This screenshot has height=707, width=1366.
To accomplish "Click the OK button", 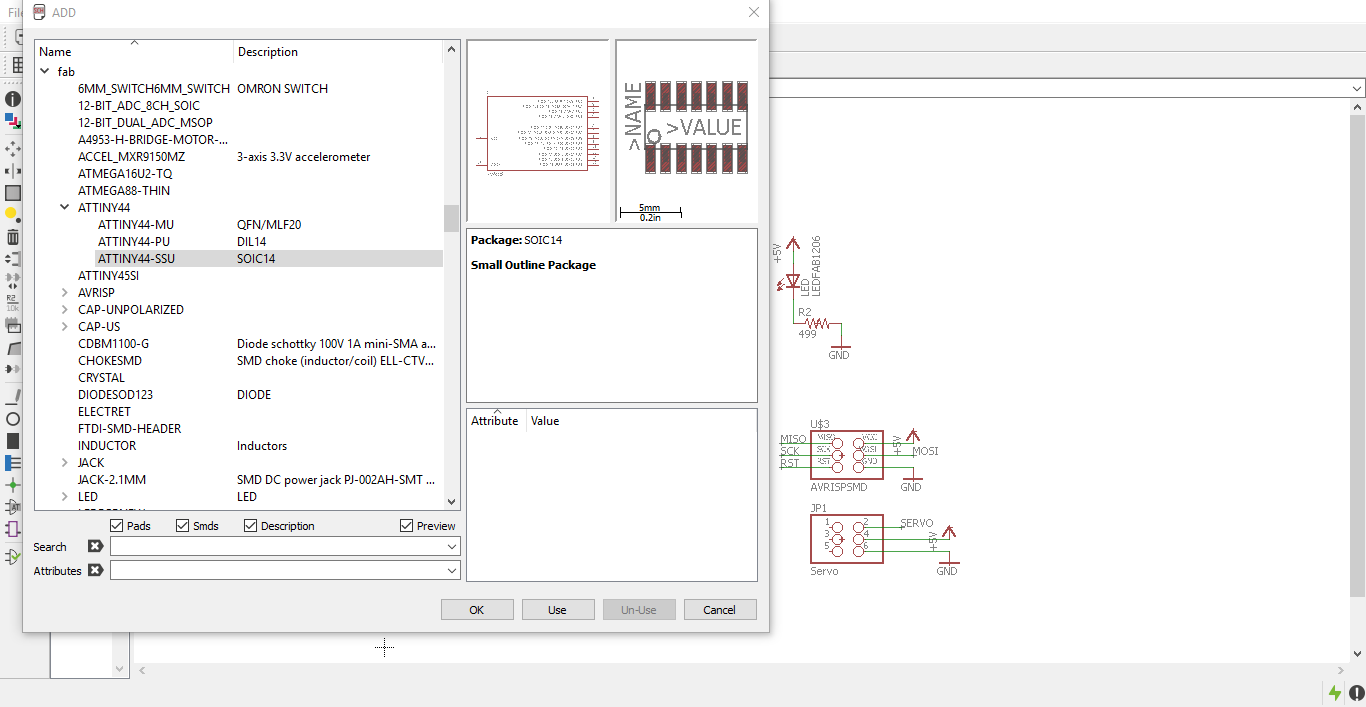I will pos(477,609).
